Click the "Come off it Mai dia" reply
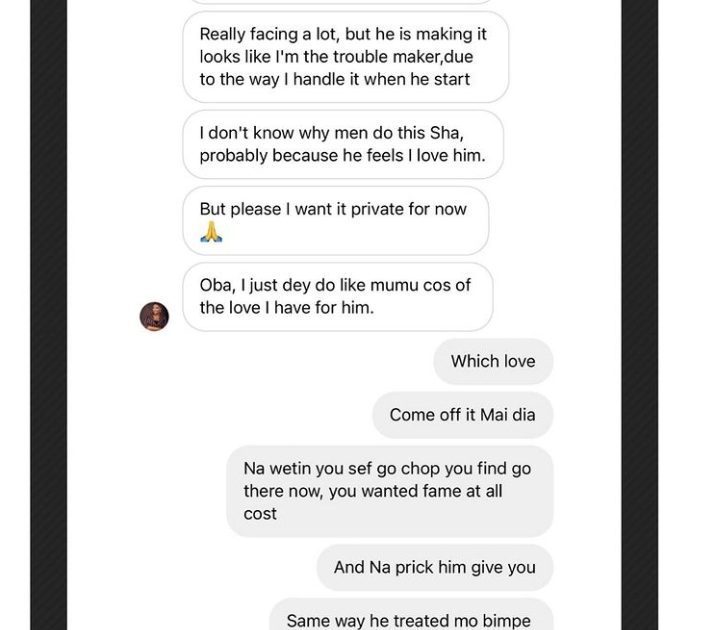 click(x=462, y=414)
